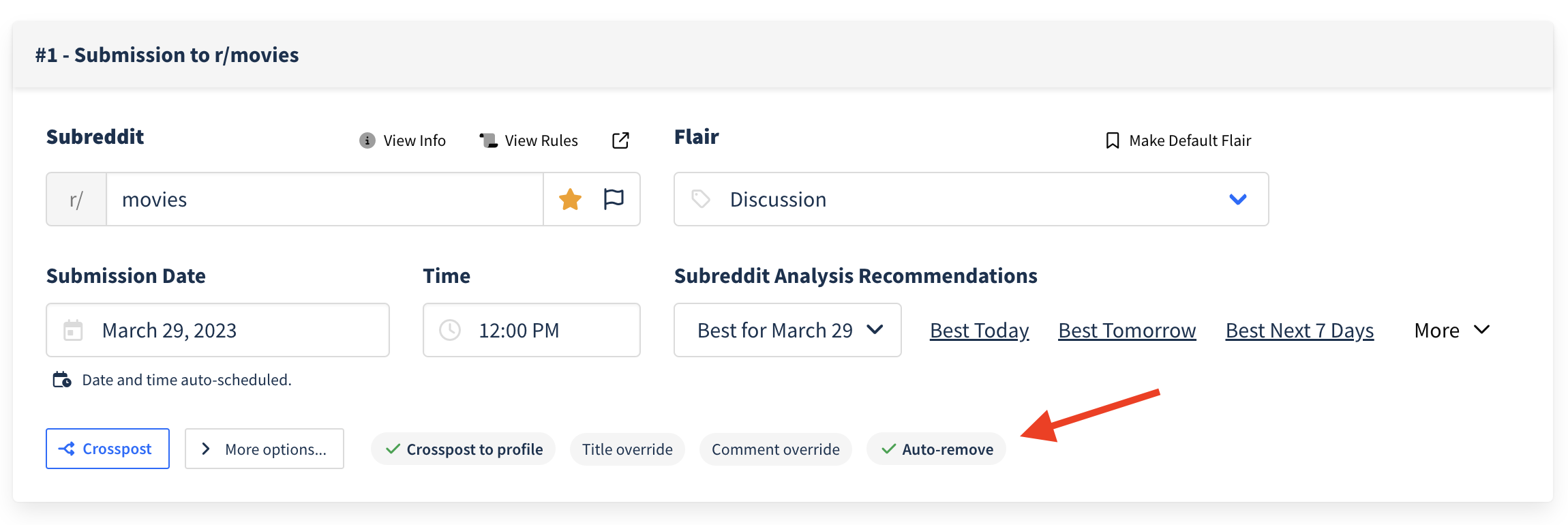Enable the Title override option
This screenshot has width=1568, height=525.
click(x=627, y=449)
